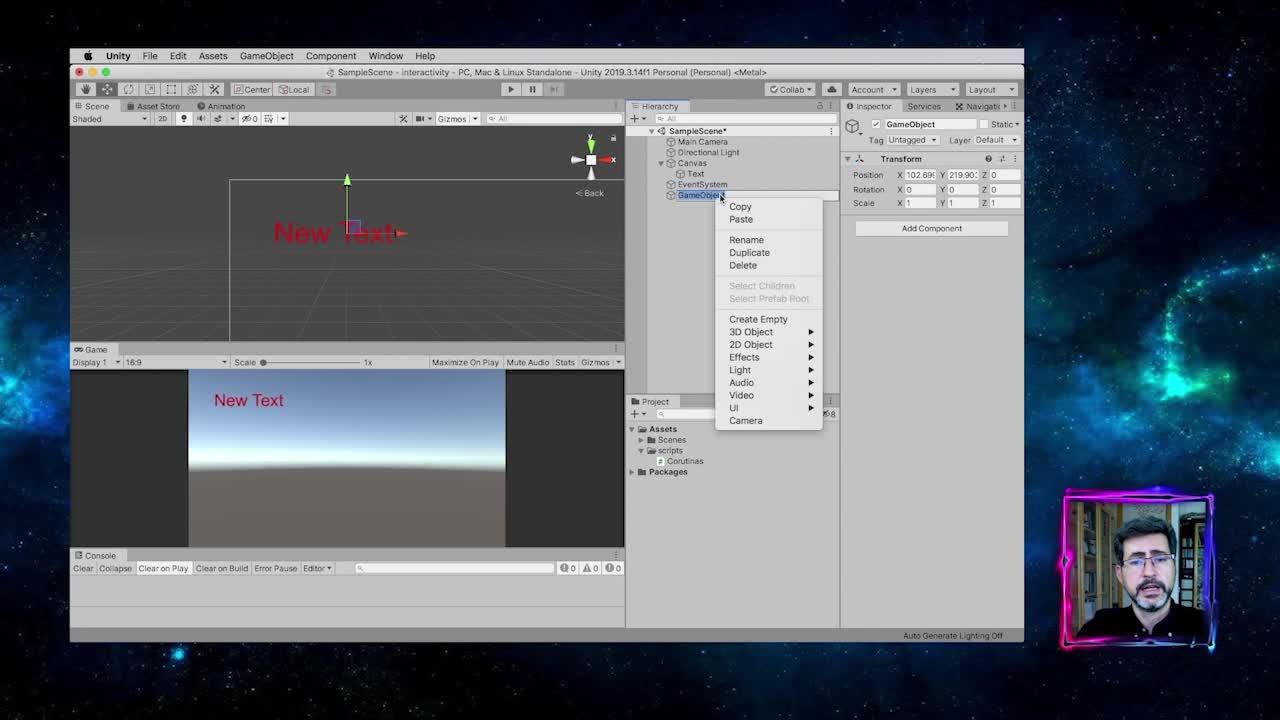Click Add Component button
1280x720 pixels.
pyautogui.click(x=932, y=228)
